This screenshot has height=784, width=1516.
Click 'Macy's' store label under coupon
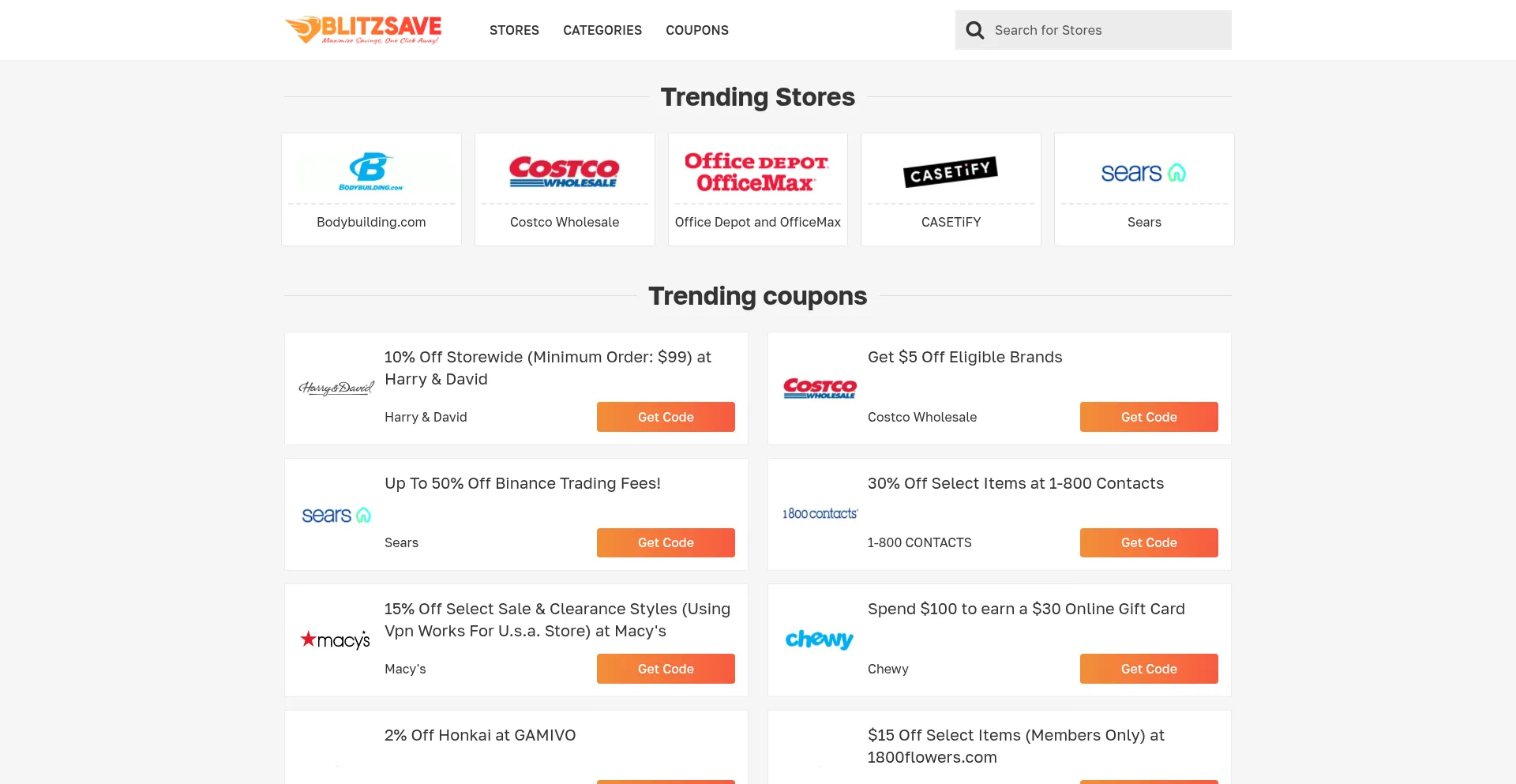click(x=405, y=669)
